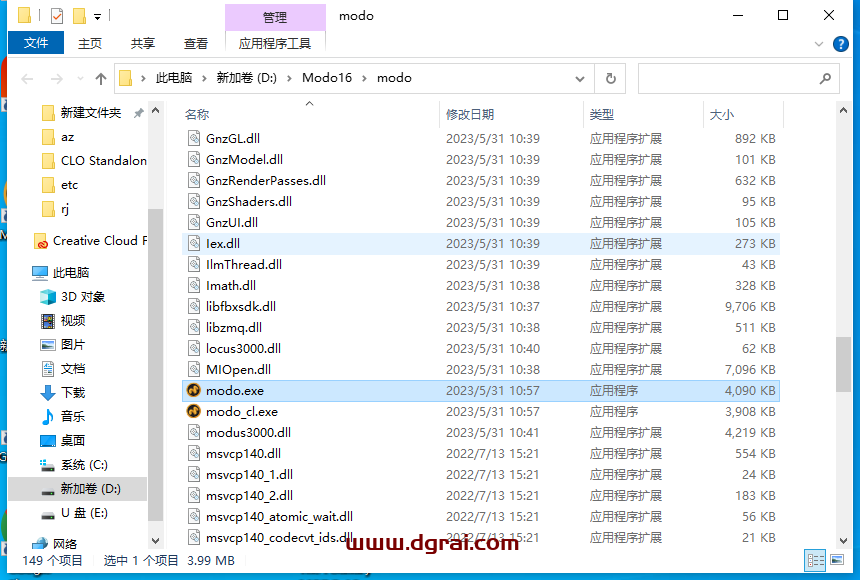
Task: Open the 应用程序工具 ribbon tab
Action: pyautogui.click(x=275, y=43)
